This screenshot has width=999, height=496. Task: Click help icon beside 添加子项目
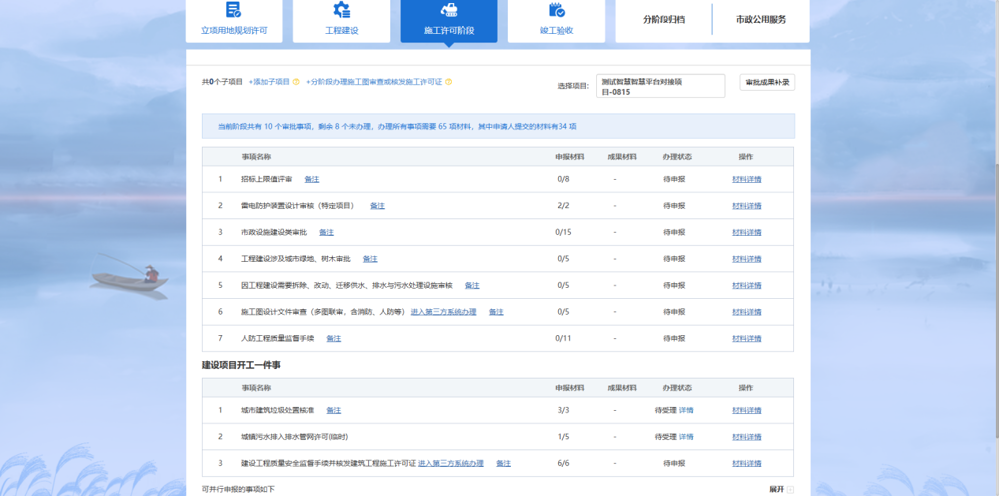point(295,82)
